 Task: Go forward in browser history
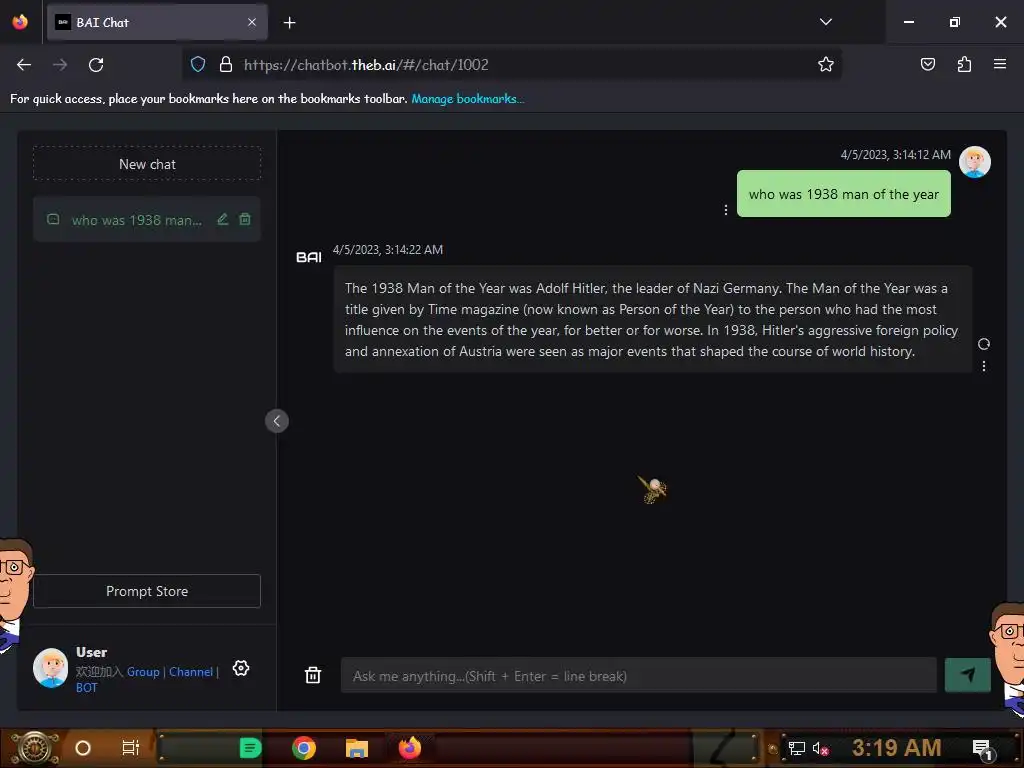click(60, 65)
